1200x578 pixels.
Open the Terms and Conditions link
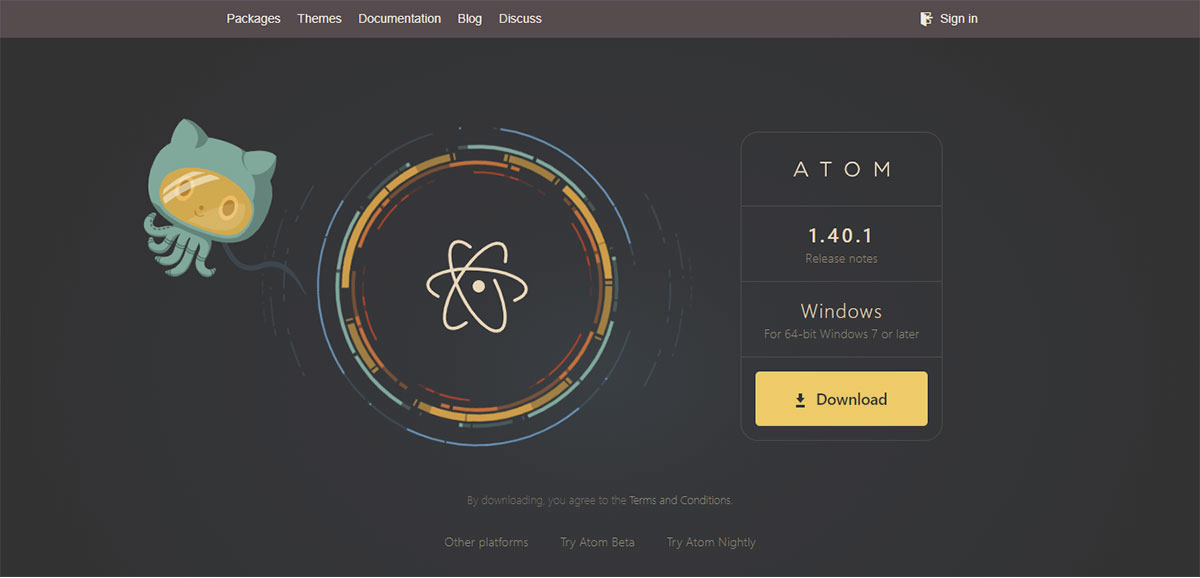point(680,500)
